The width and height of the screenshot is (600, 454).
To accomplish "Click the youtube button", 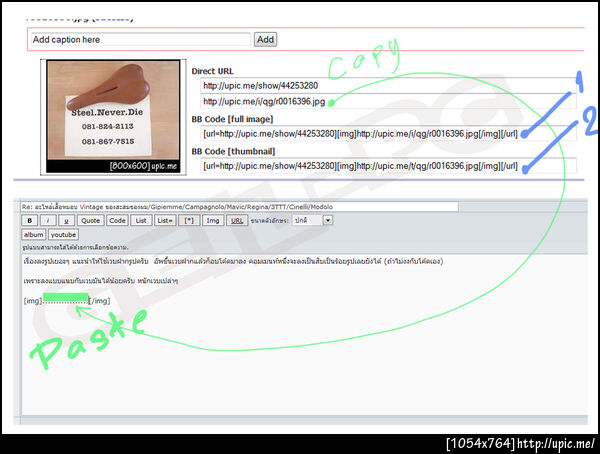I will (64, 235).
